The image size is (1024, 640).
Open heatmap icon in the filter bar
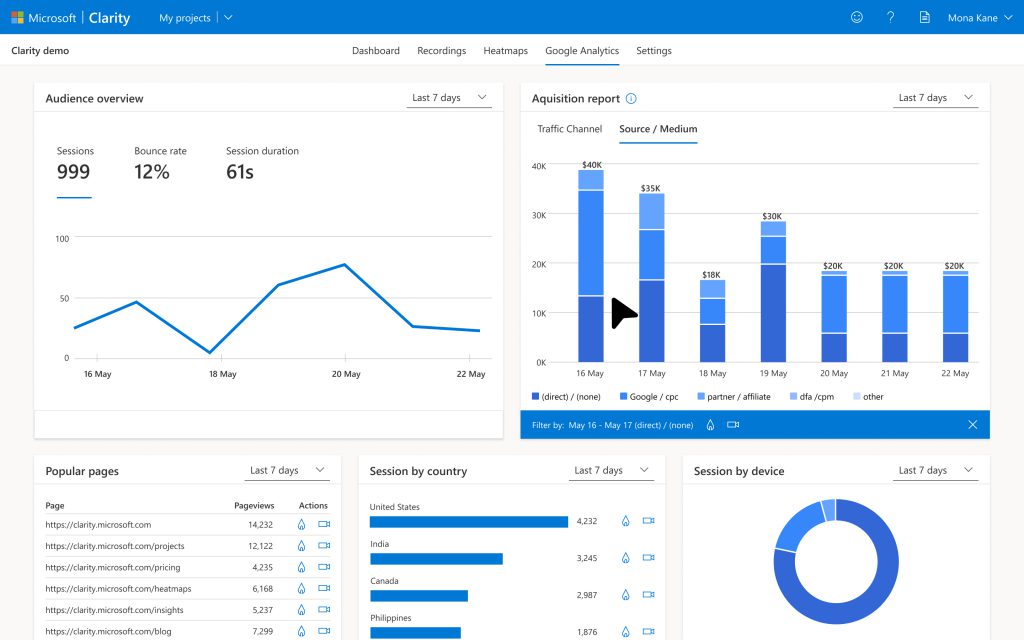[711, 425]
